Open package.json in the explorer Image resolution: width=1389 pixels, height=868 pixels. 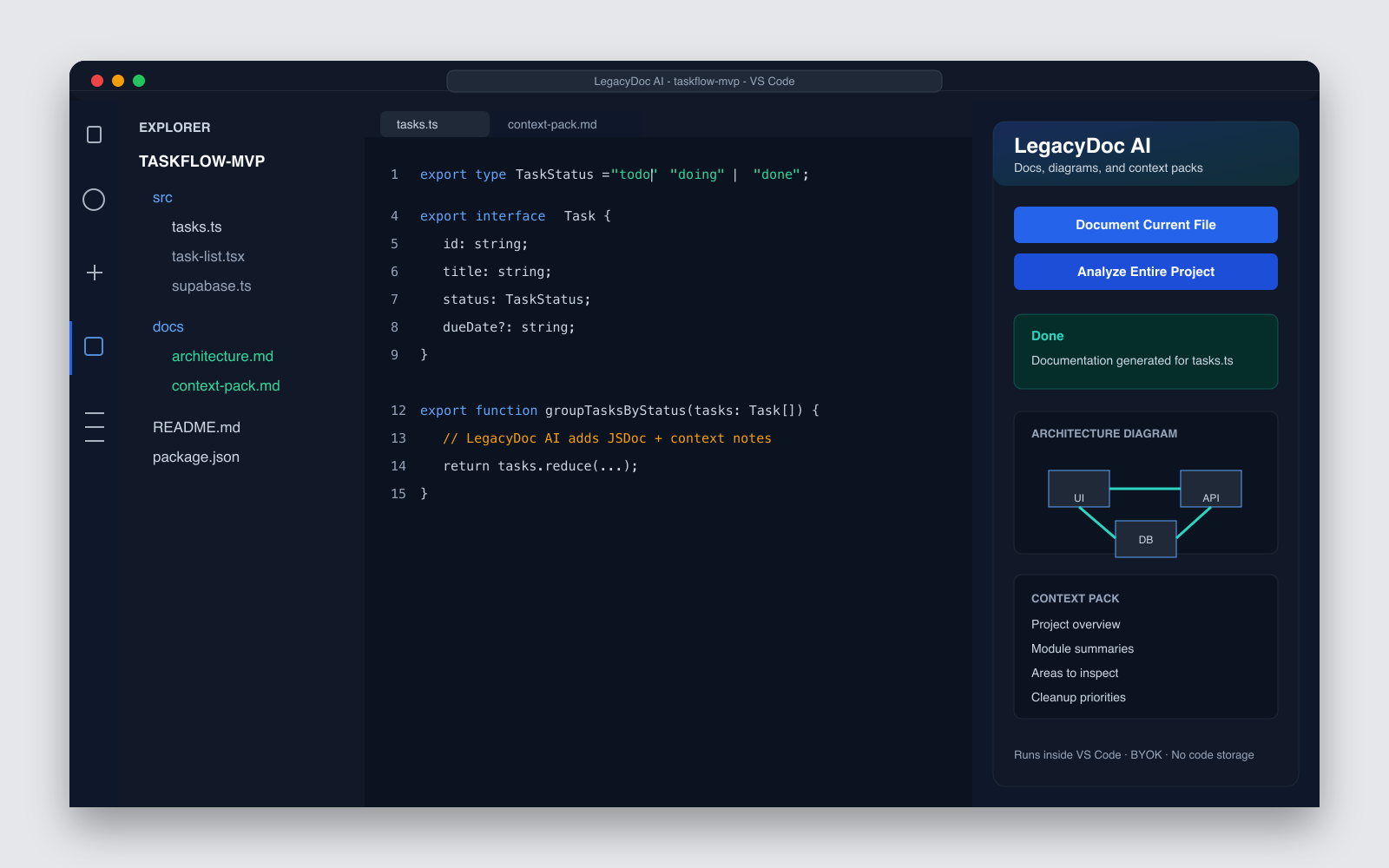tap(196, 457)
